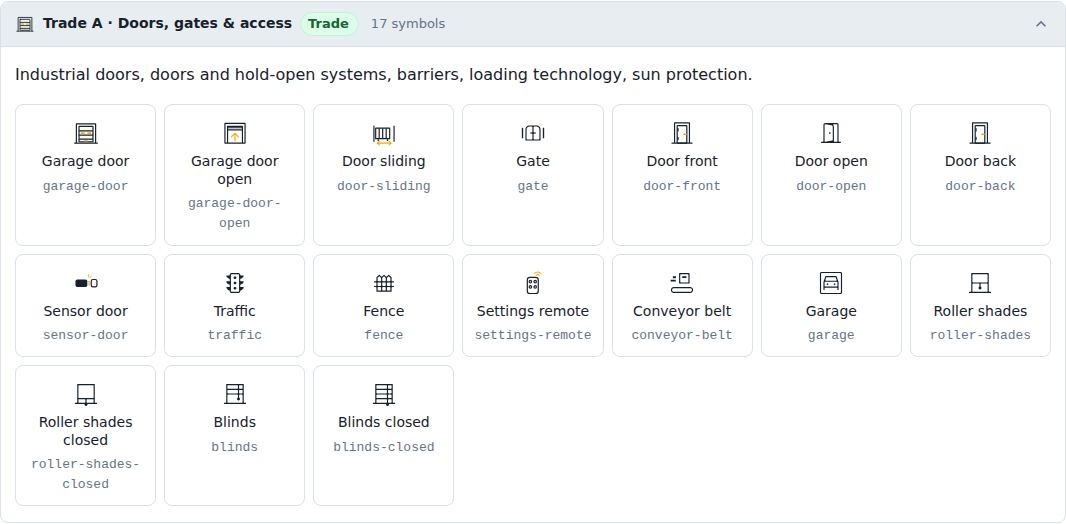Choose the Fence icon
This screenshot has height=524, width=1066.
point(383,283)
